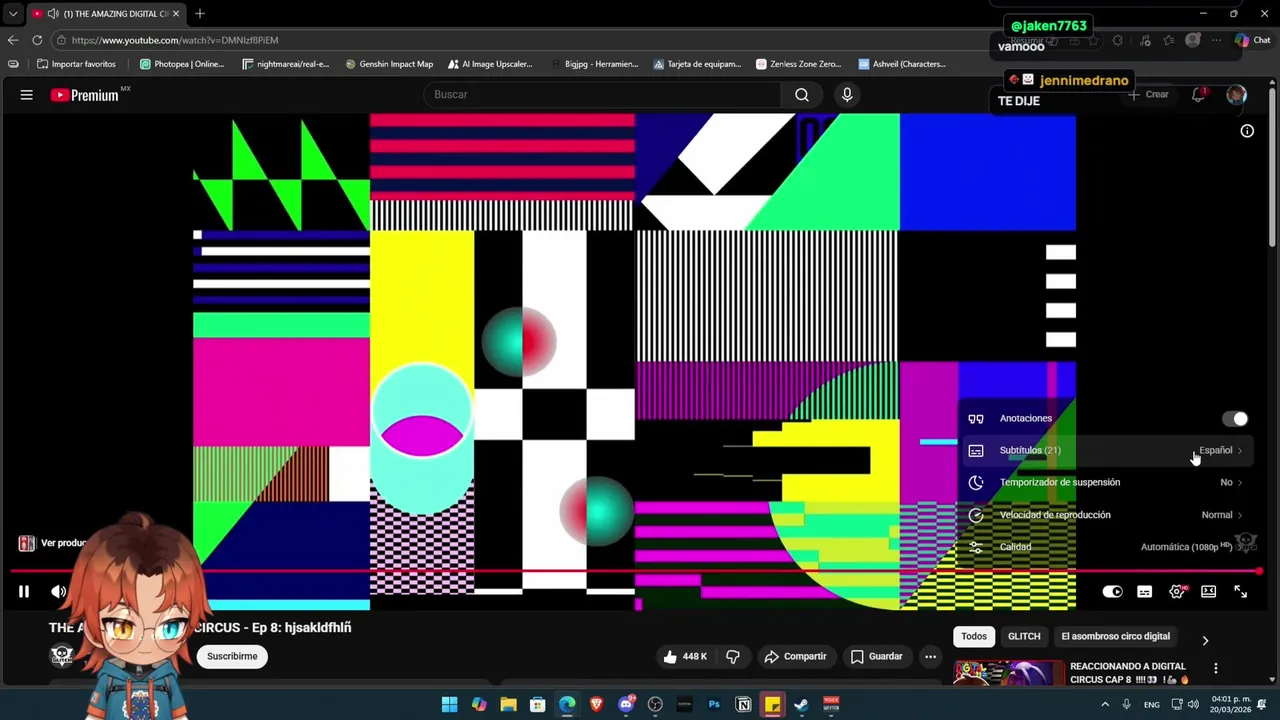Open more actions three-dot button
Viewport: 1280px width, 720px height.
click(930, 657)
